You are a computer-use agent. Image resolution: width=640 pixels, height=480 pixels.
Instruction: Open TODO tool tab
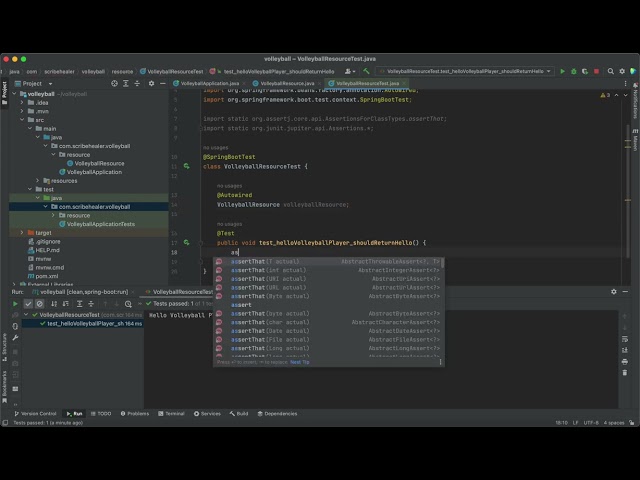point(101,413)
